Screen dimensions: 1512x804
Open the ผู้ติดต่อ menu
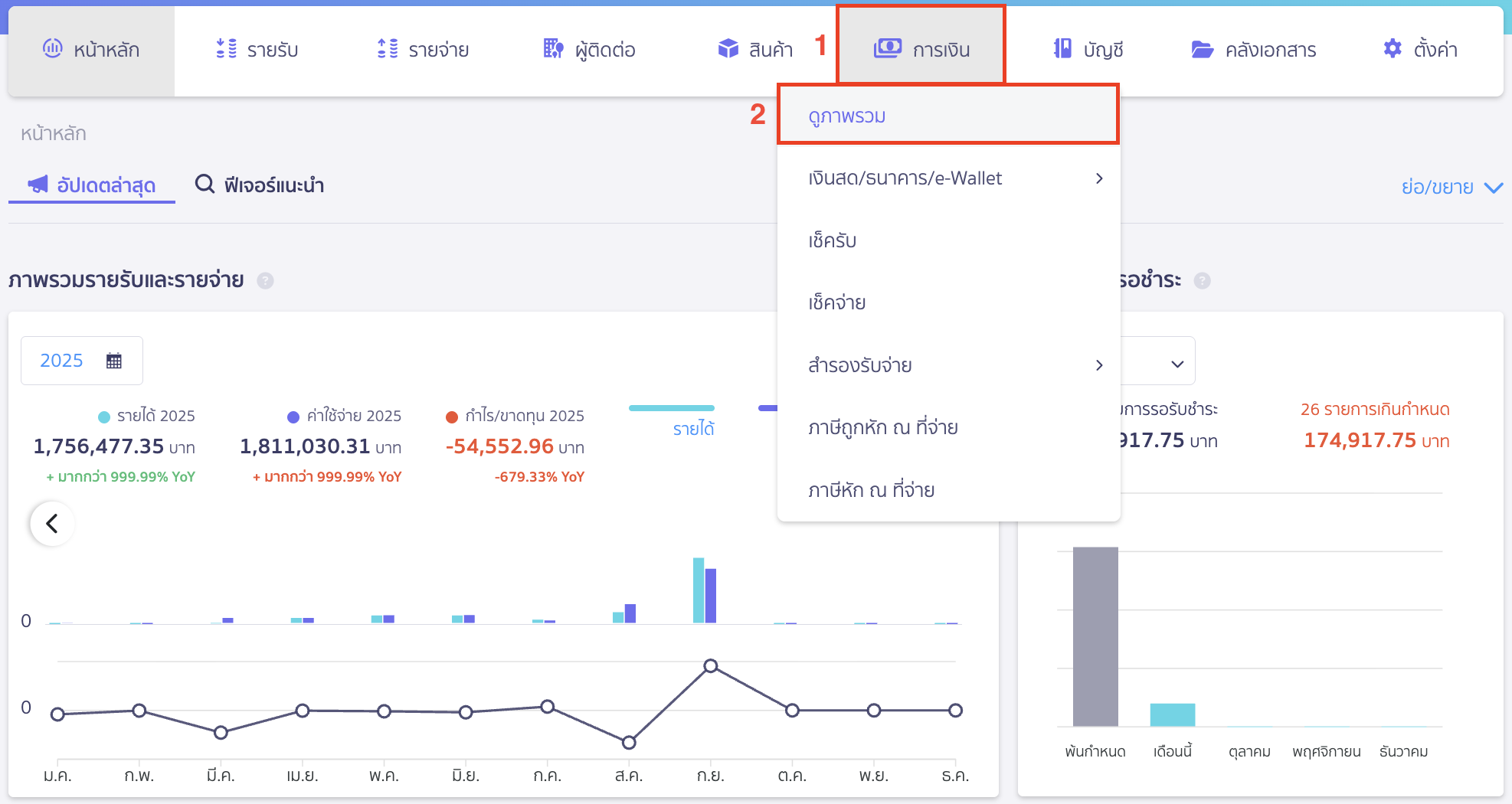pos(589,51)
